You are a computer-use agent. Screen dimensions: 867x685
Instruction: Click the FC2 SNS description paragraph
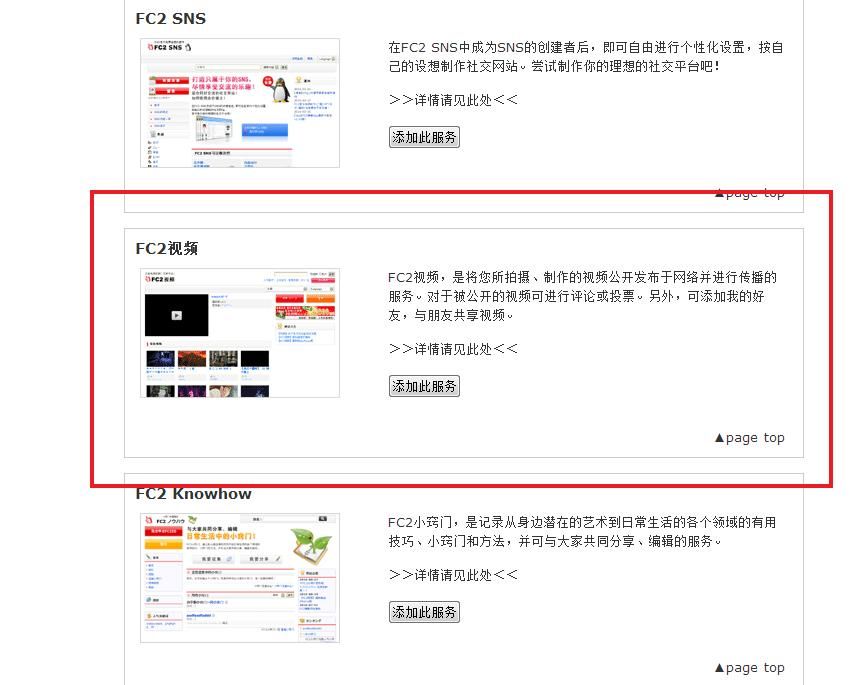tap(586, 57)
